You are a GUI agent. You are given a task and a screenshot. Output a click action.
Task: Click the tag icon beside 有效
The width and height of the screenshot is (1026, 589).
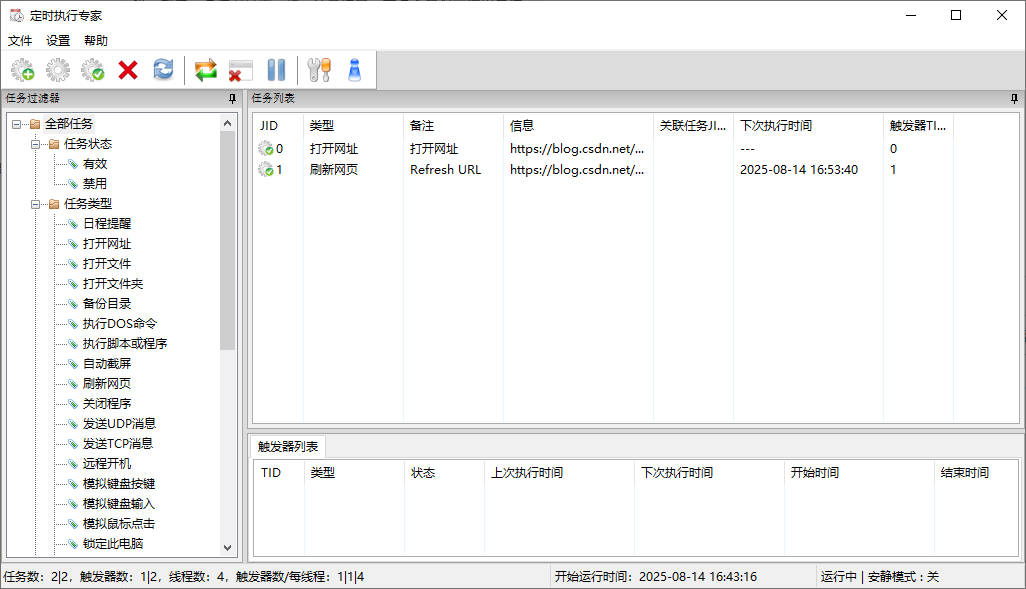73,164
